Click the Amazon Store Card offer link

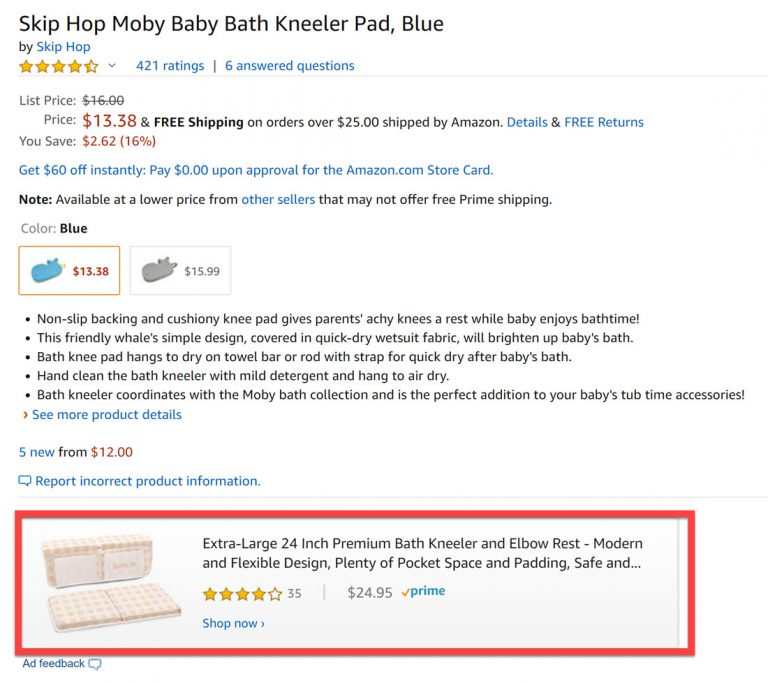(255, 170)
